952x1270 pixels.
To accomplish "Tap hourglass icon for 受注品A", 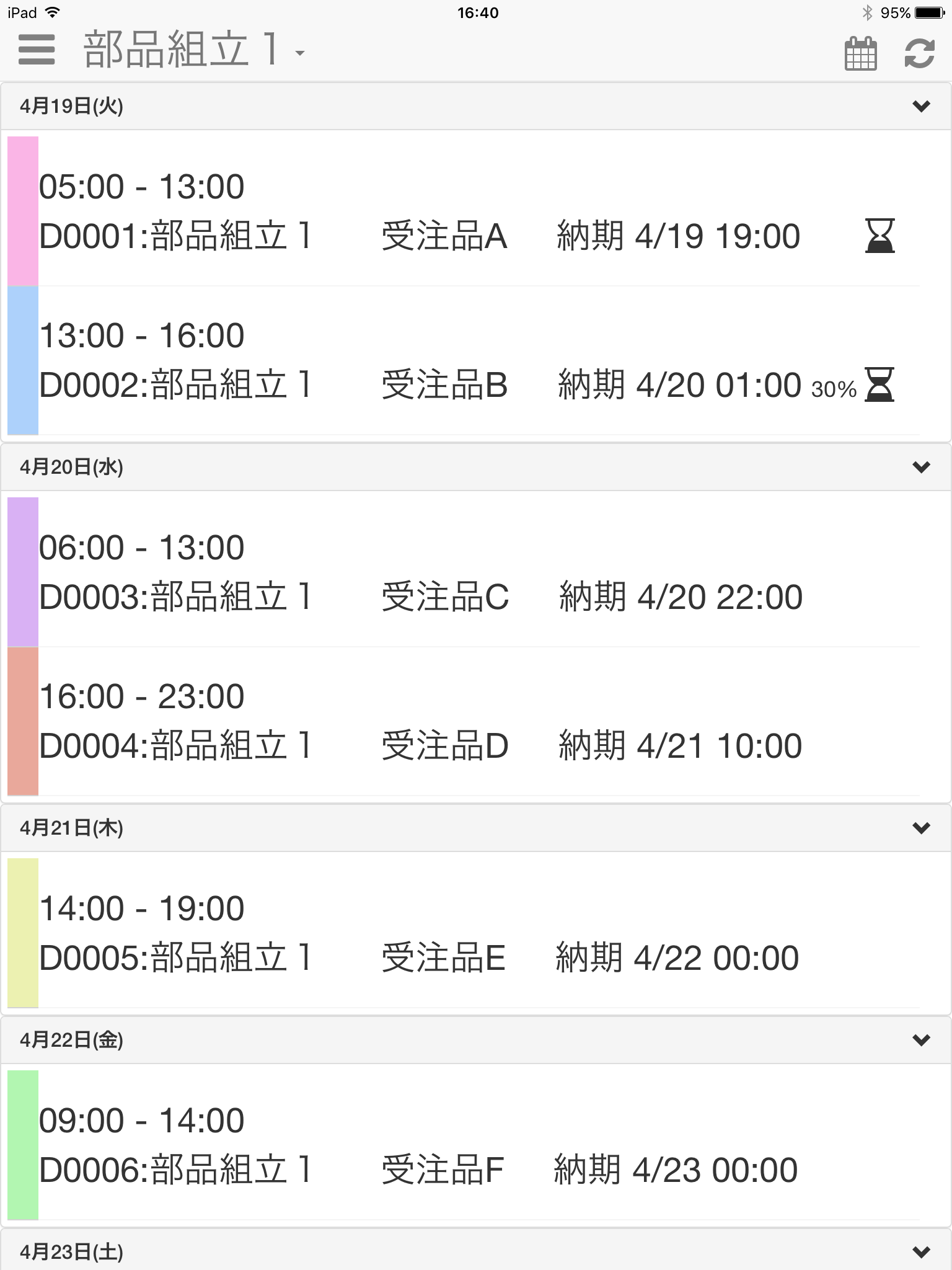I will click(879, 236).
